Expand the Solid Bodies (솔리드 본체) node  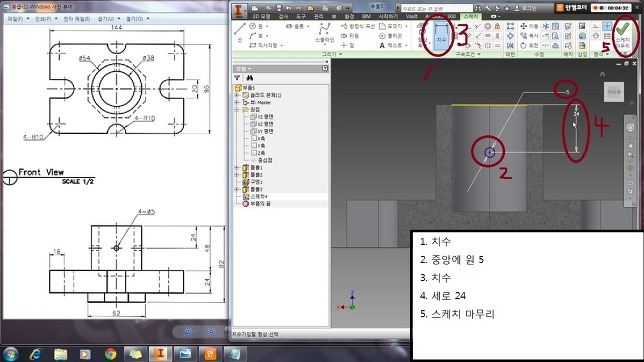point(237,95)
